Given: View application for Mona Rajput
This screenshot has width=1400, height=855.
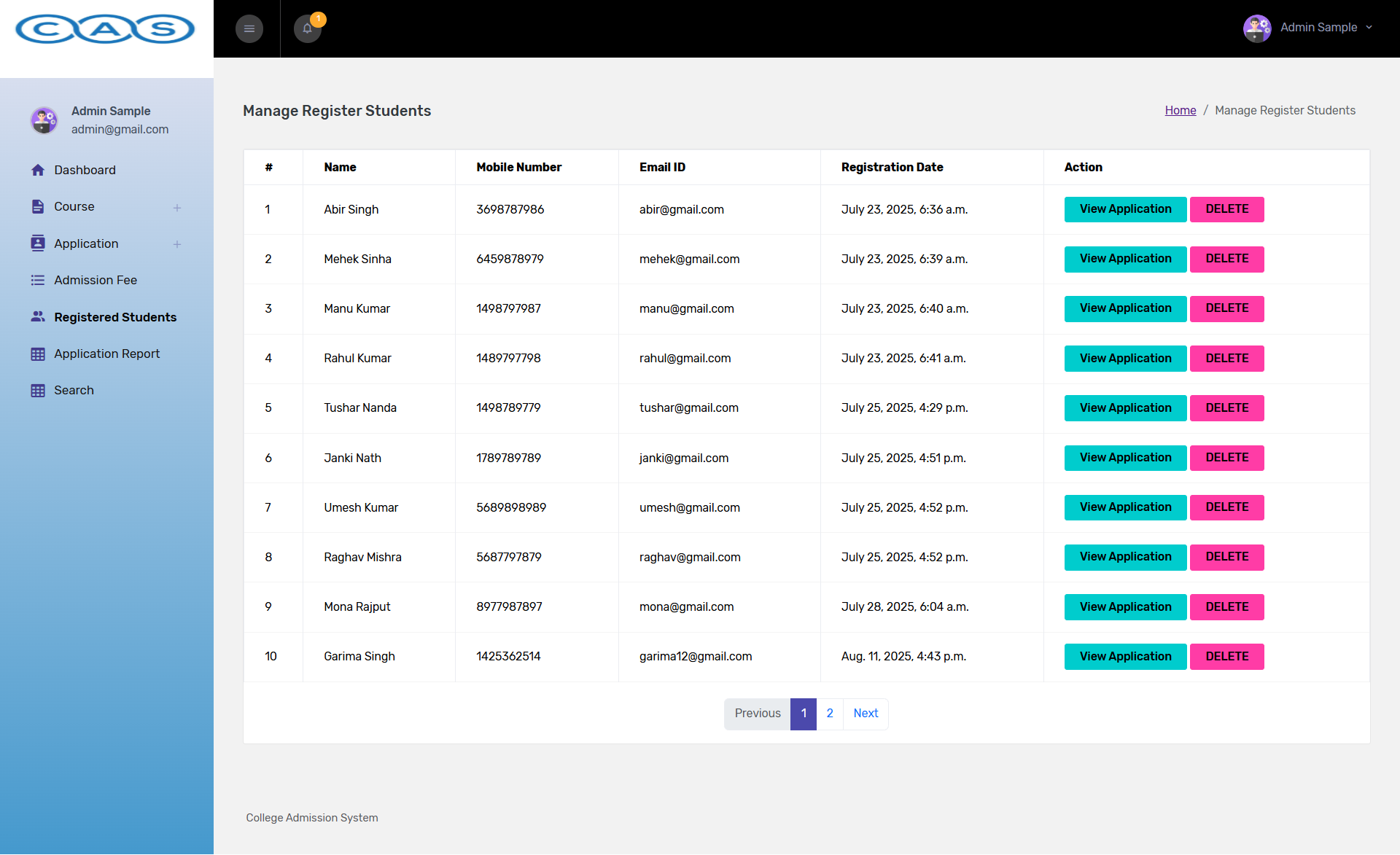Looking at the screenshot, I should [1125, 607].
